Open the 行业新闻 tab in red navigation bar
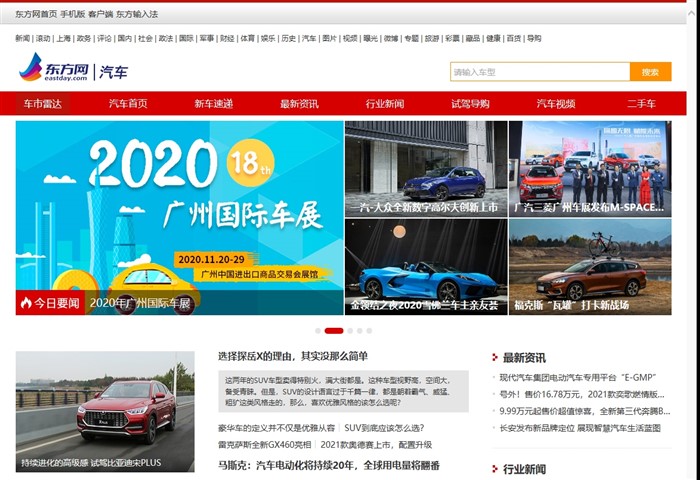700x480 pixels. click(385, 104)
